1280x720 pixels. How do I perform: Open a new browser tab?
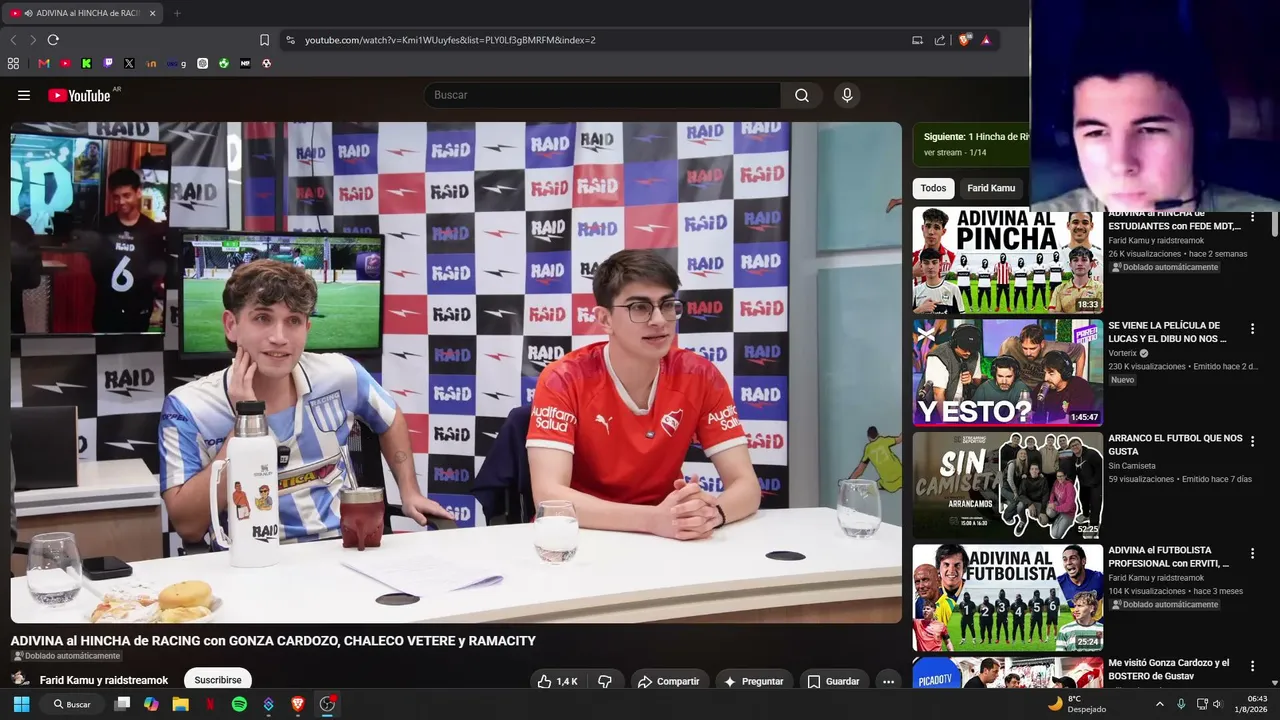click(x=177, y=13)
